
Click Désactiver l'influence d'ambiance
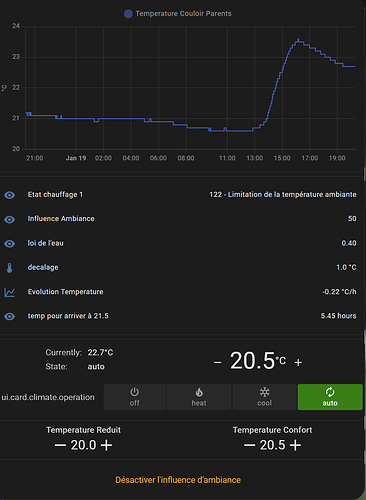click(178, 480)
